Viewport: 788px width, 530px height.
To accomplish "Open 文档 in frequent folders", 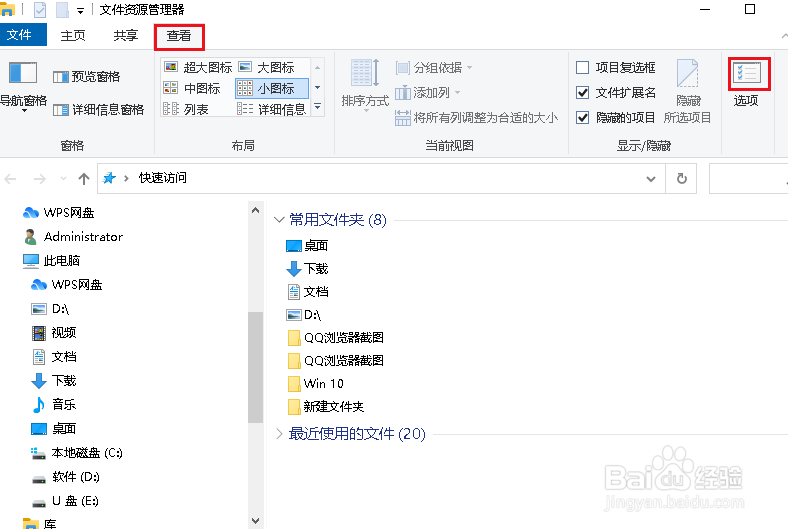I will tap(307, 292).
